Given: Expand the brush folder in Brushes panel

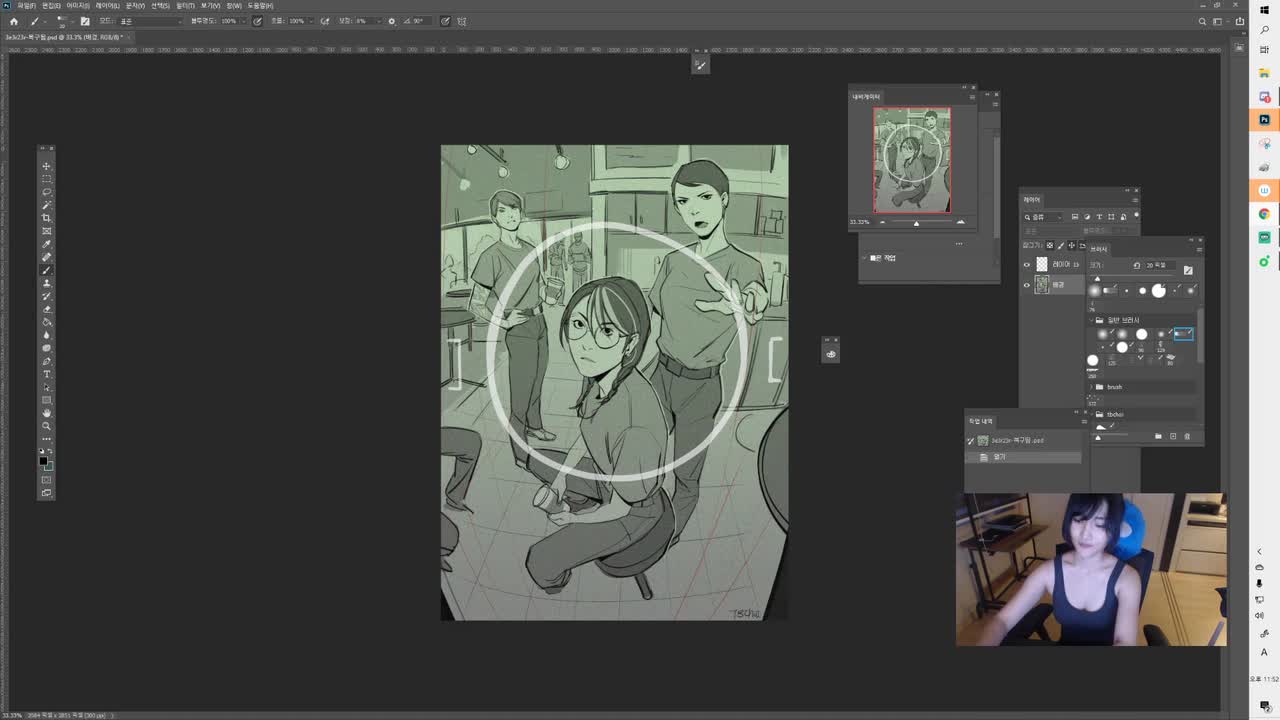Looking at the screenshot, I should click(1091, 387).
